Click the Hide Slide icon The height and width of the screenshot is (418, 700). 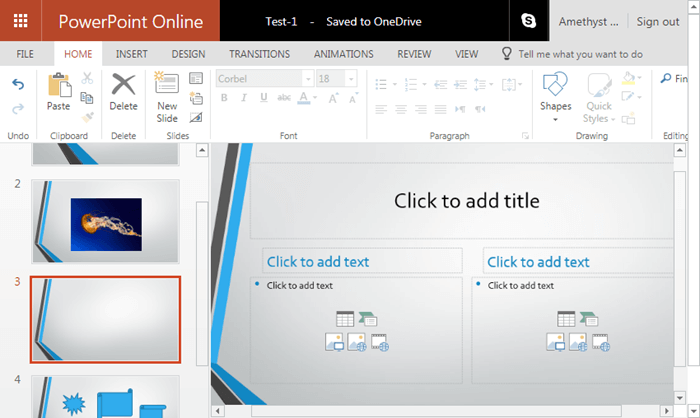[x=196, y=117]
